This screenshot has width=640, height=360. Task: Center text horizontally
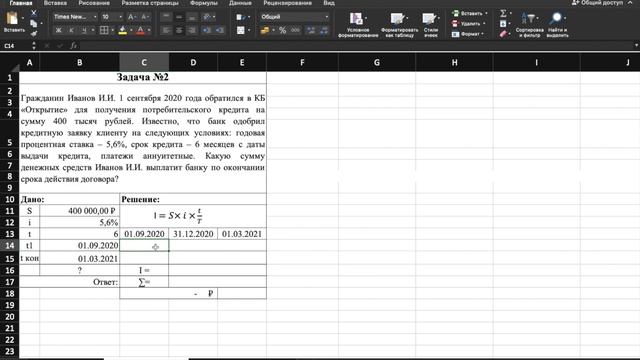click(x=179, y=30)
